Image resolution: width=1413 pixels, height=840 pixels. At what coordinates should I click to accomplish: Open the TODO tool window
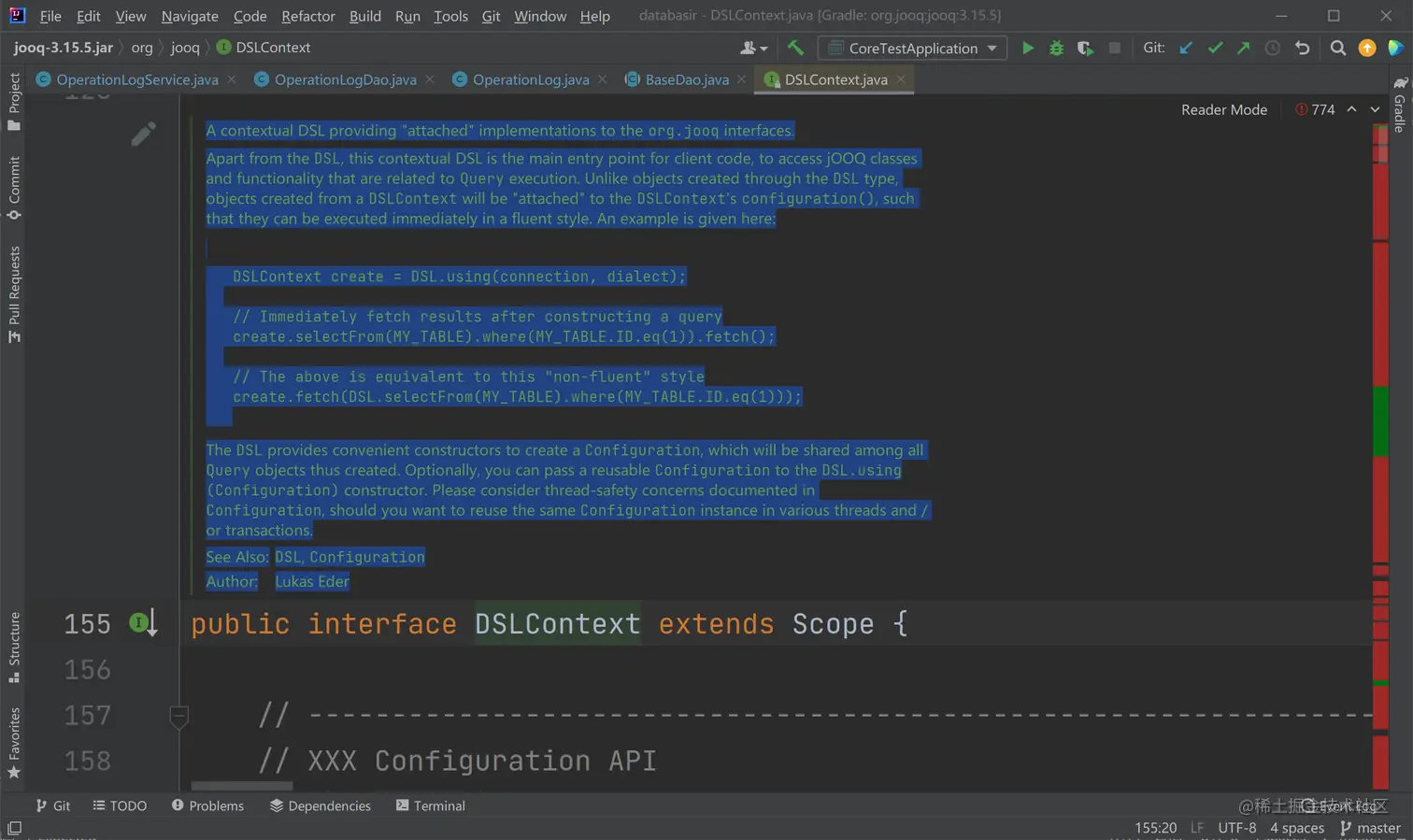click(120, 805)
